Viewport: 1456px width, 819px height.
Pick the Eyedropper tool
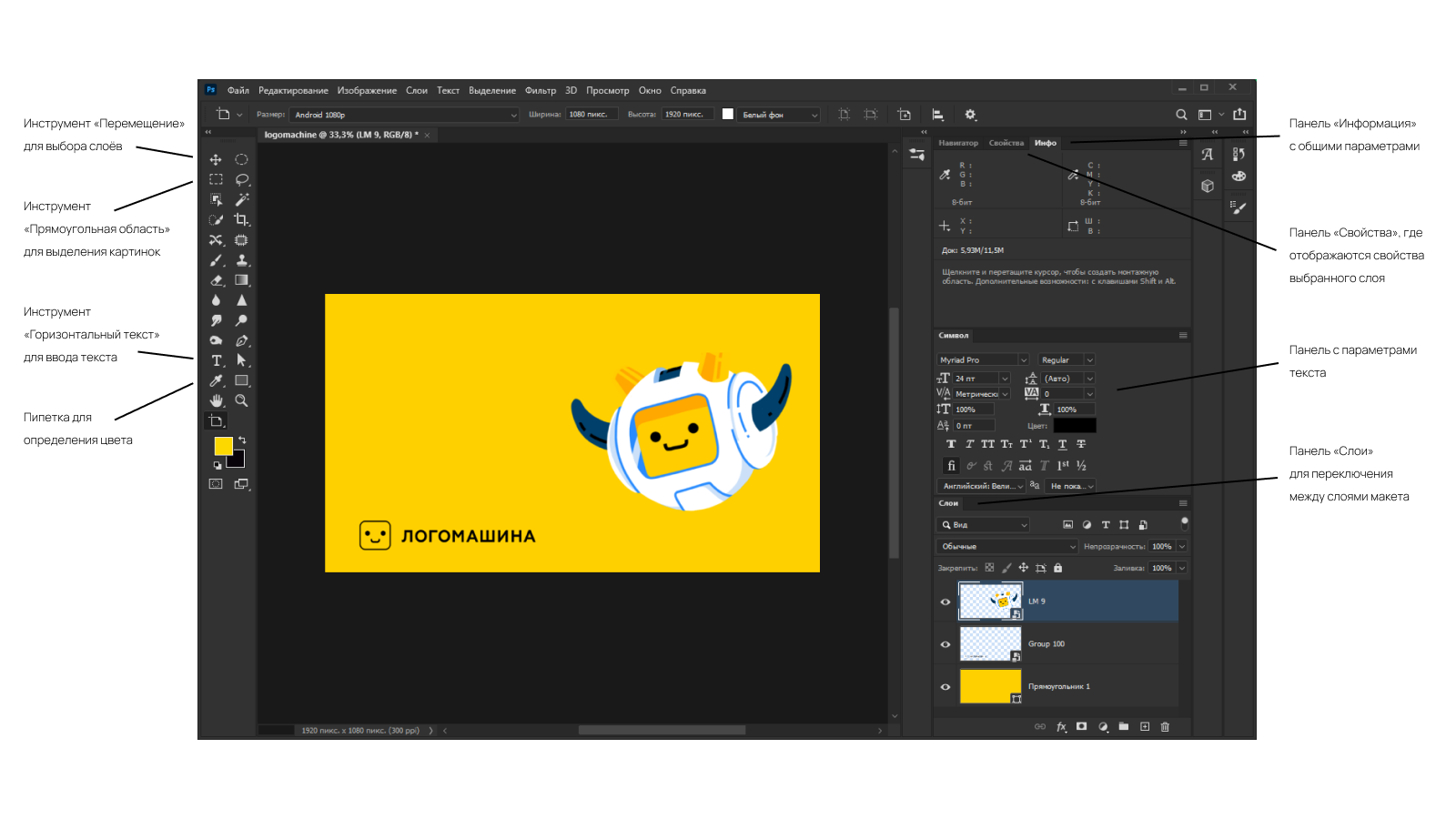[216, 381]
